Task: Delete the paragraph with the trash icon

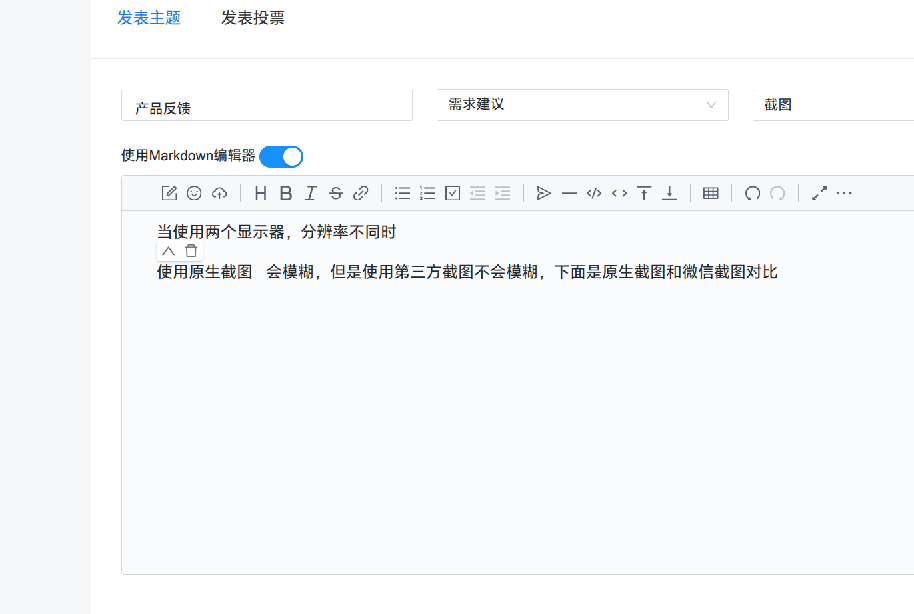Action: (191, 251)
